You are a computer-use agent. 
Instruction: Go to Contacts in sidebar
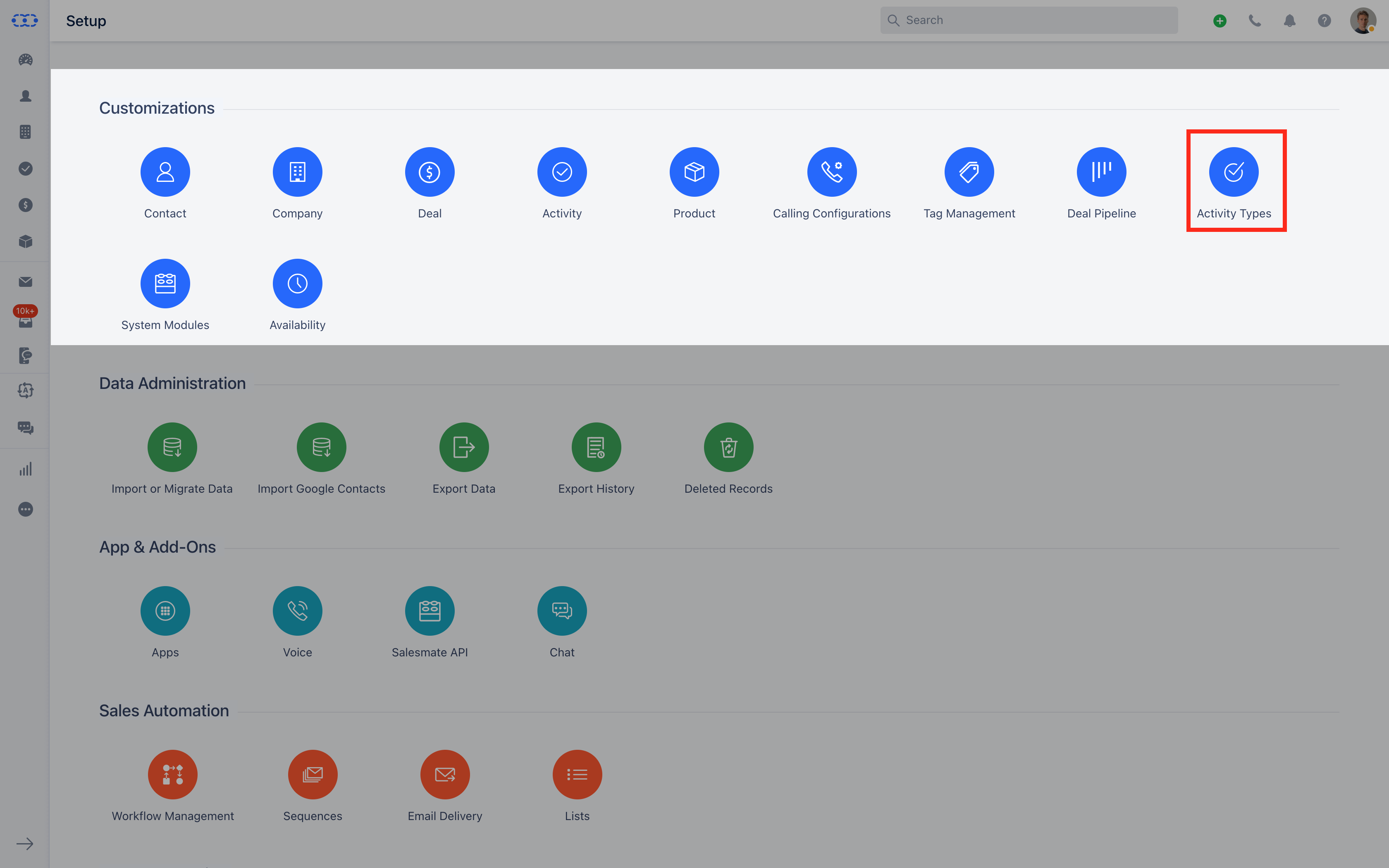click(25, 96)
